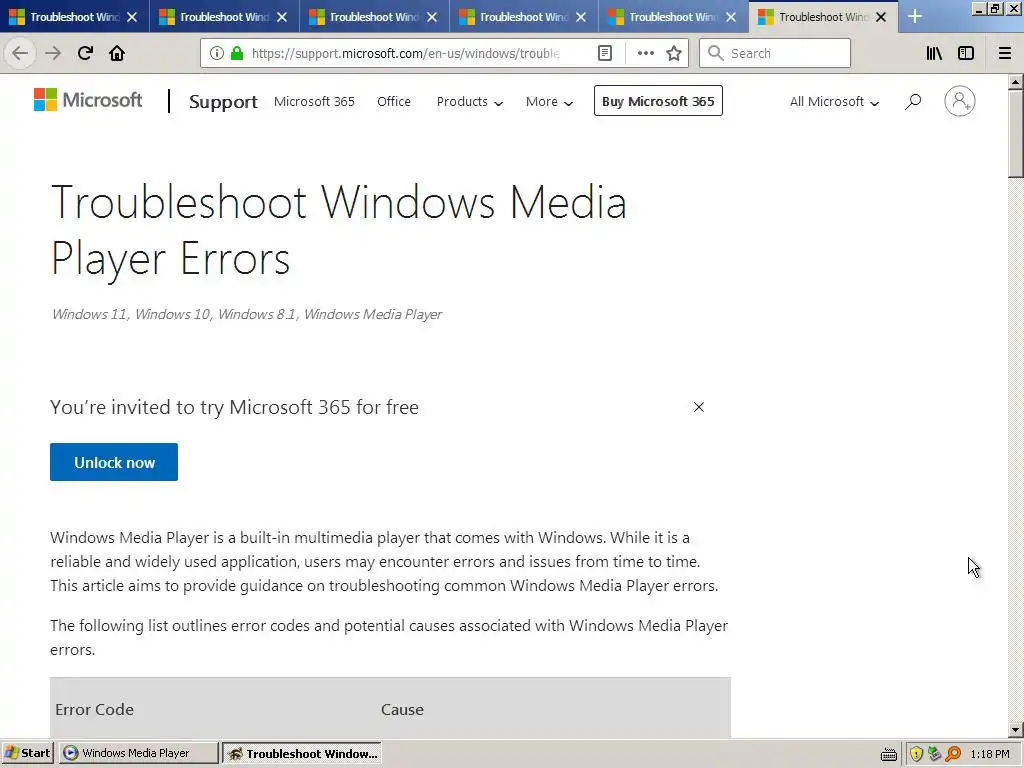The width and height of the screenshot is (1024, 768).
Task: Dismiss the Microsoft 365 invitation banner
Action: [699, 407]
